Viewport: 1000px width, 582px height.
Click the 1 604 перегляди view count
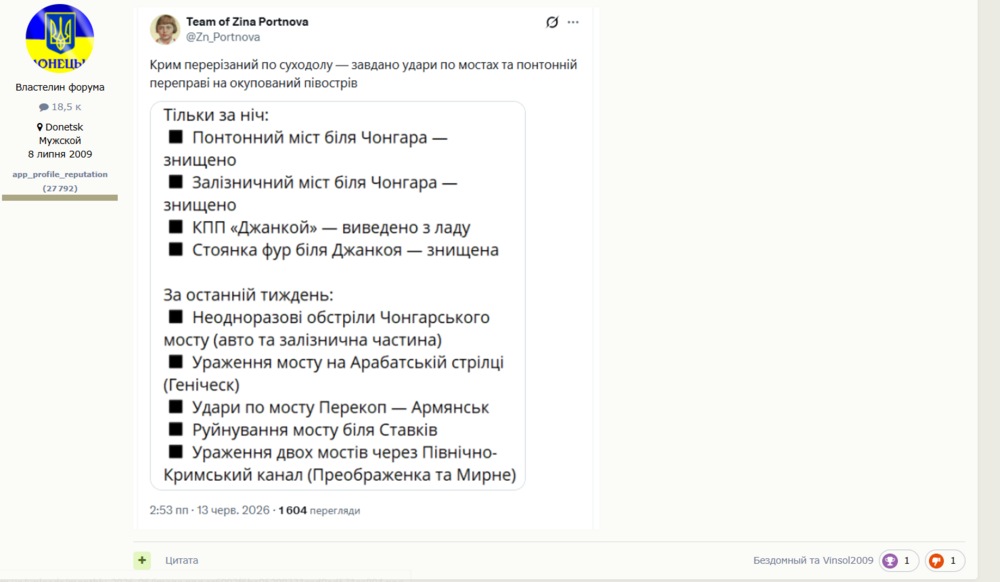pos(319,510)
